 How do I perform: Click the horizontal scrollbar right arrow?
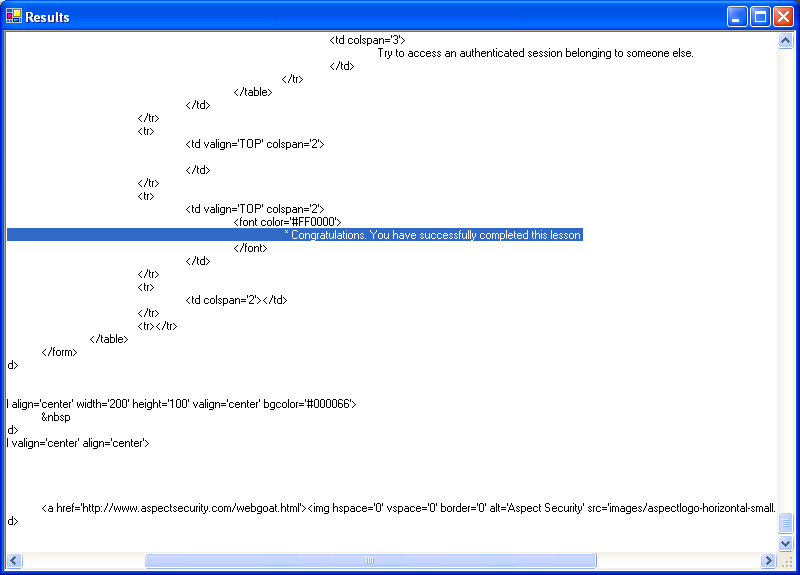pos(769,561)
